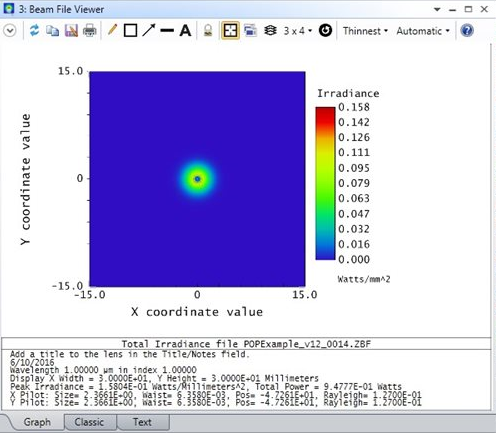Select the text annotation tool
This screenshot has width=496, height=433.
pyautogui.click(x=185, y=31)
